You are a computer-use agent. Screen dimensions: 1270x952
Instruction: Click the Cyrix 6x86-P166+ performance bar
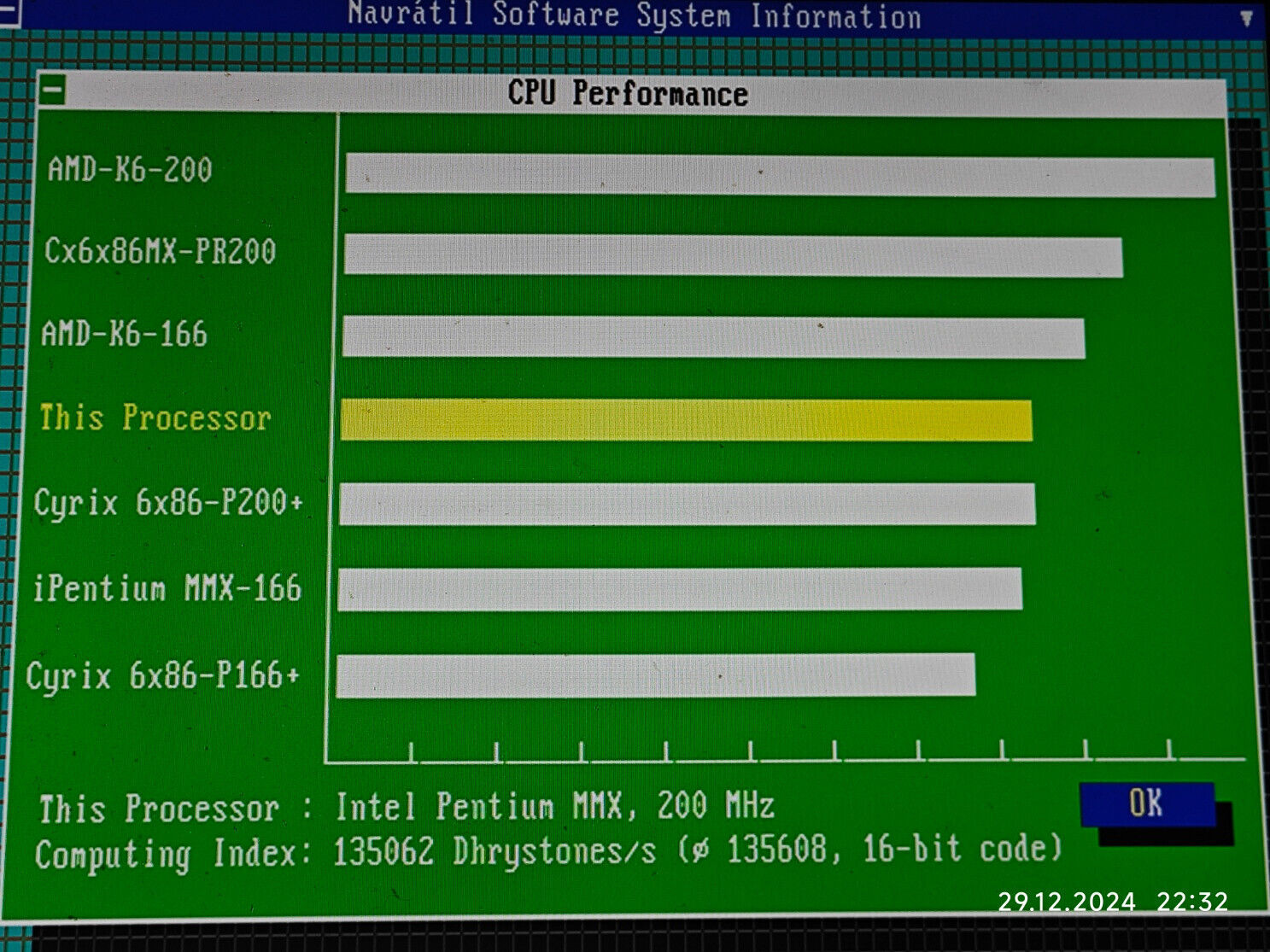656,675
